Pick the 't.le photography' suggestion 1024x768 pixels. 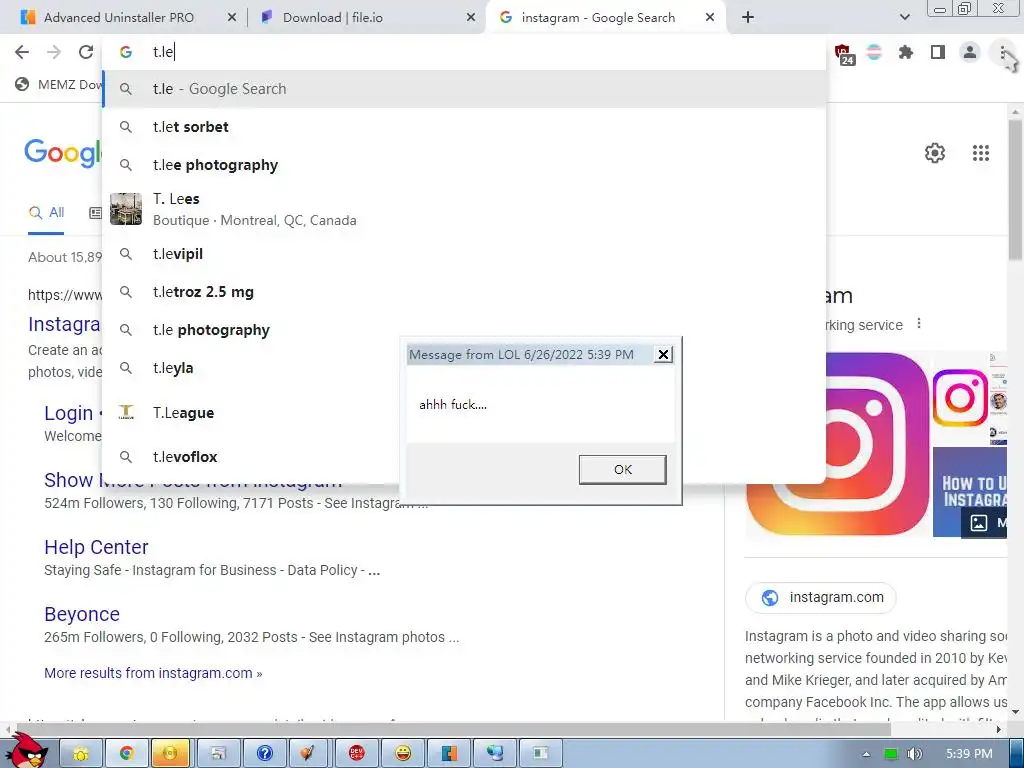tap(251, 330)
